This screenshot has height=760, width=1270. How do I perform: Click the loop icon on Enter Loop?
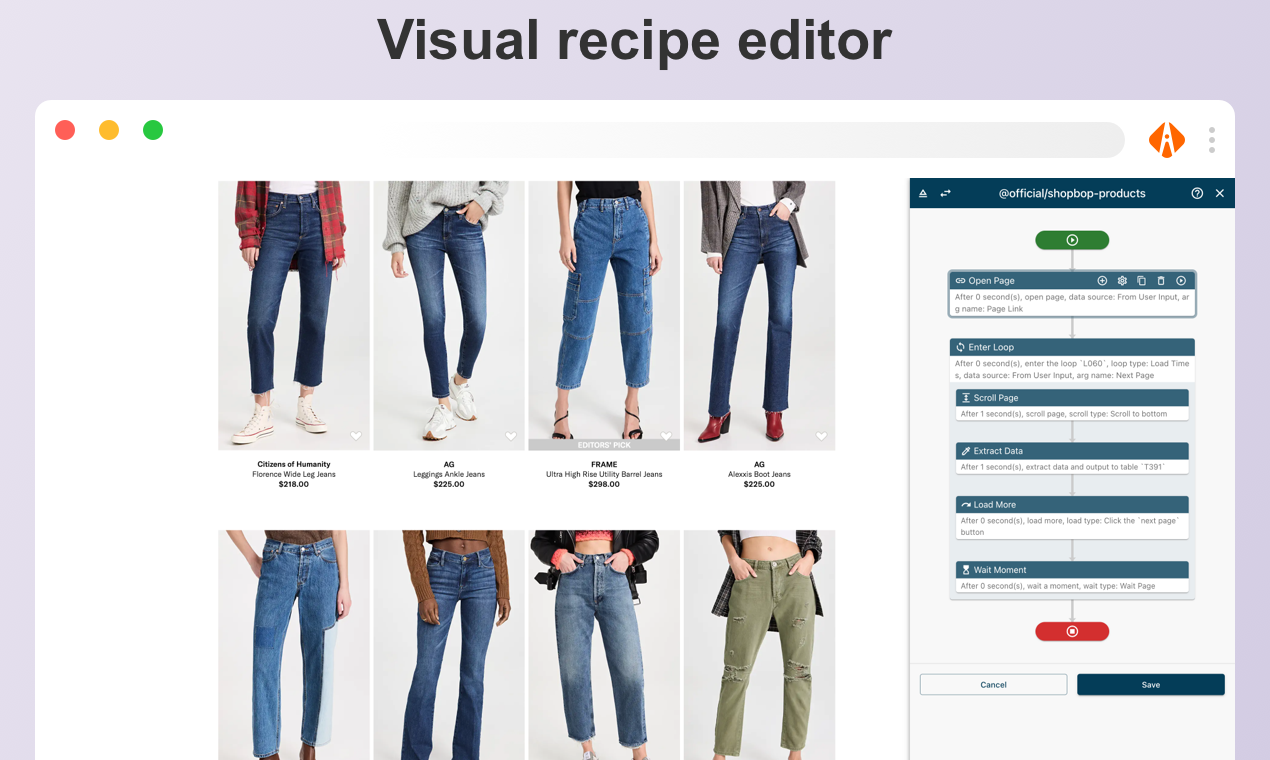[960, 347]
